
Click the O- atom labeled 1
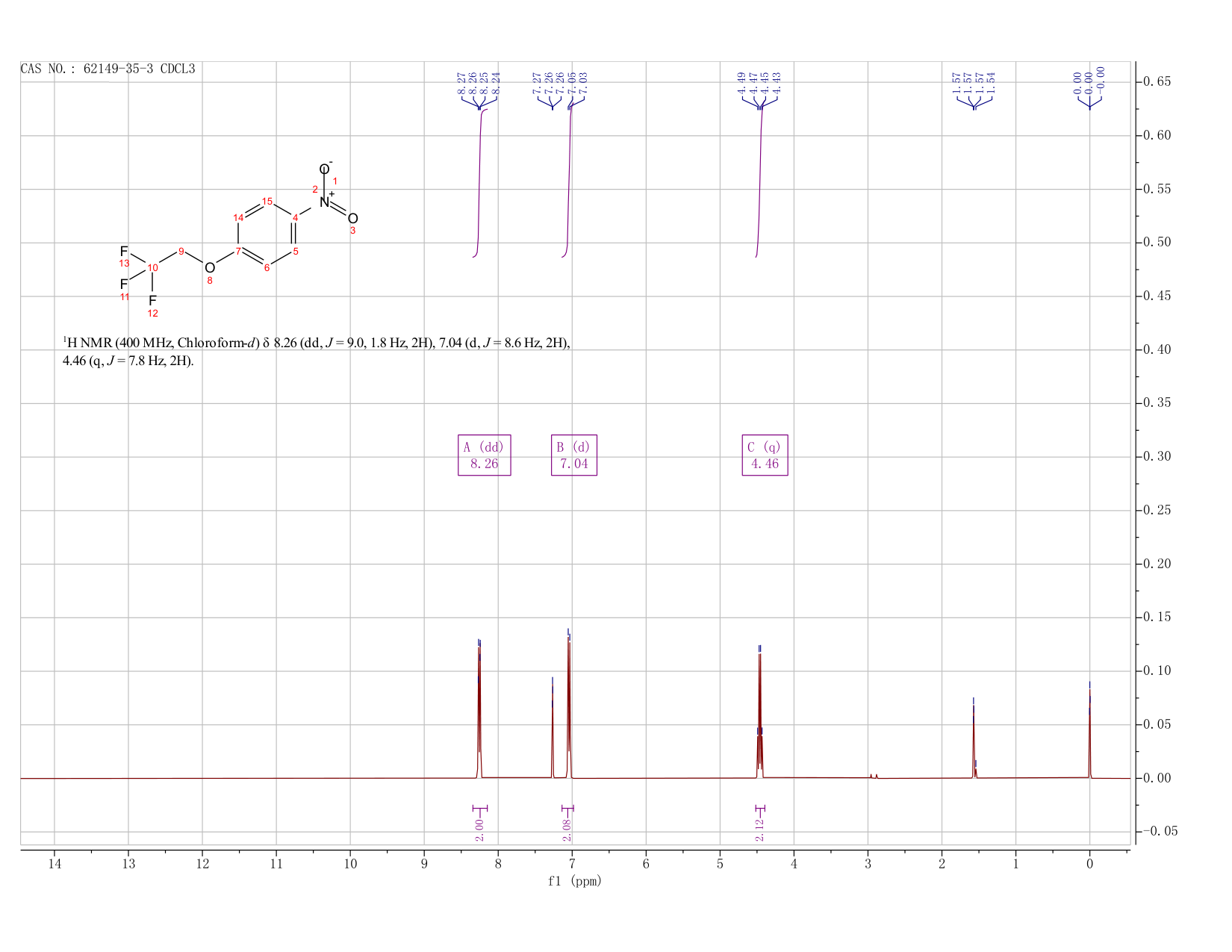tap(326, 169)
